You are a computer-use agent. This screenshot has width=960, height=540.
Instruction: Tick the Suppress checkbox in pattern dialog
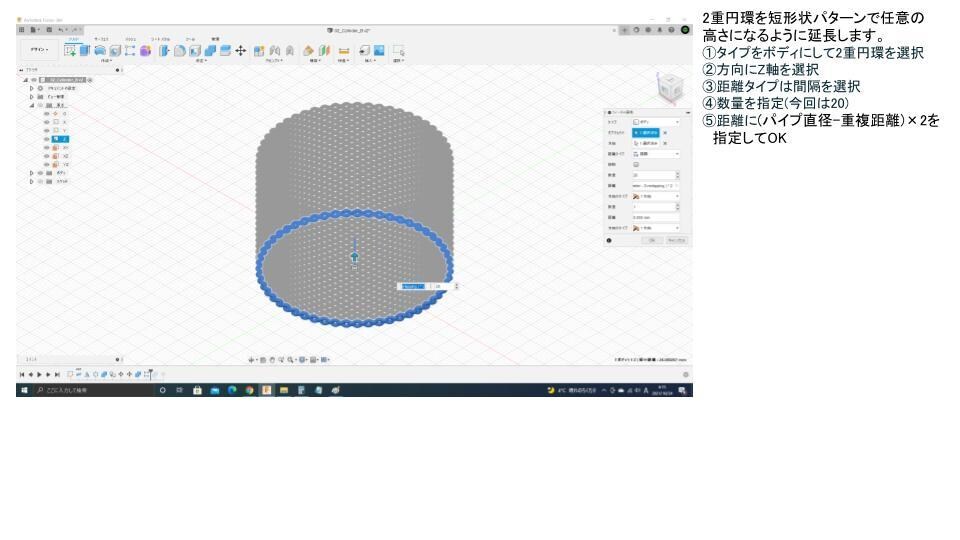pyautogui.click(x=636, y=165)
